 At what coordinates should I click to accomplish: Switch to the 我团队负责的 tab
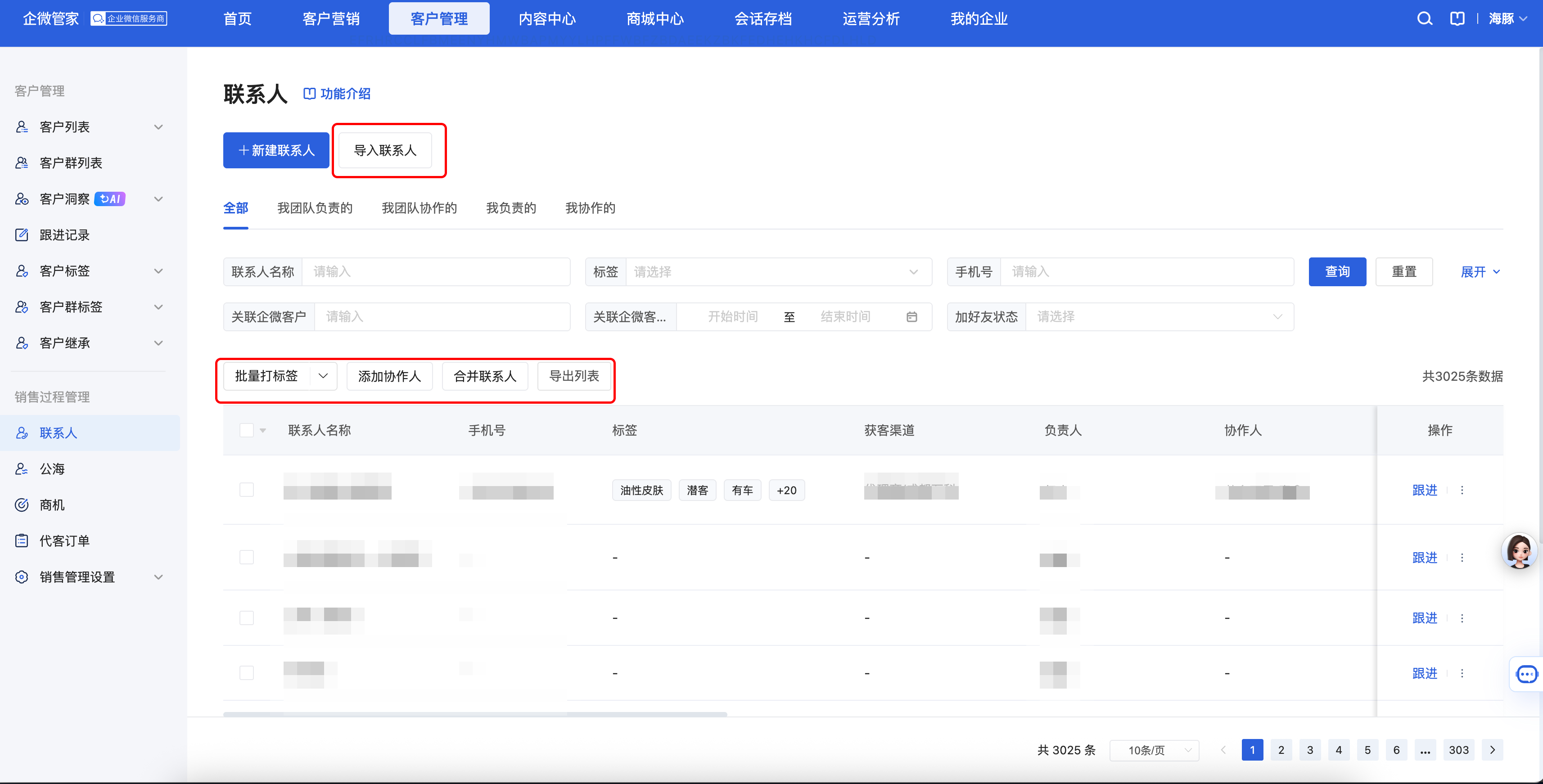(x=315, y=208)
